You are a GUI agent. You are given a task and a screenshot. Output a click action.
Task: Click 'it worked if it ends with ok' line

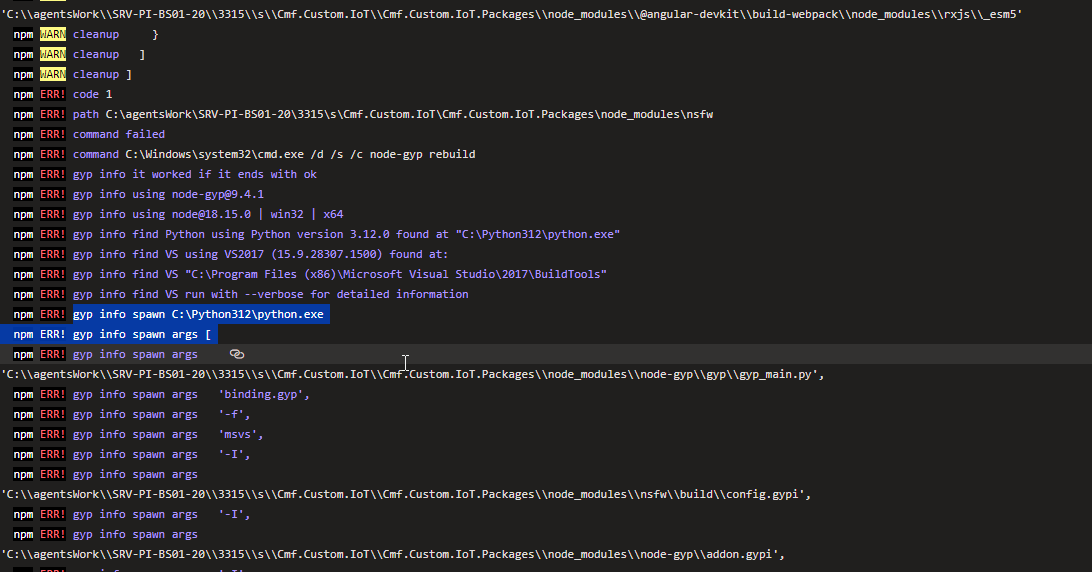[x=165, y=174]
